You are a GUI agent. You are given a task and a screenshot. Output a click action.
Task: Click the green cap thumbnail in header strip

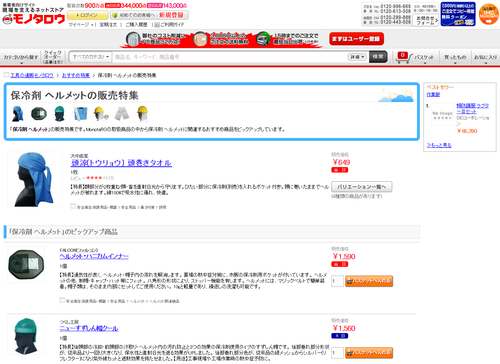(59, 114)
